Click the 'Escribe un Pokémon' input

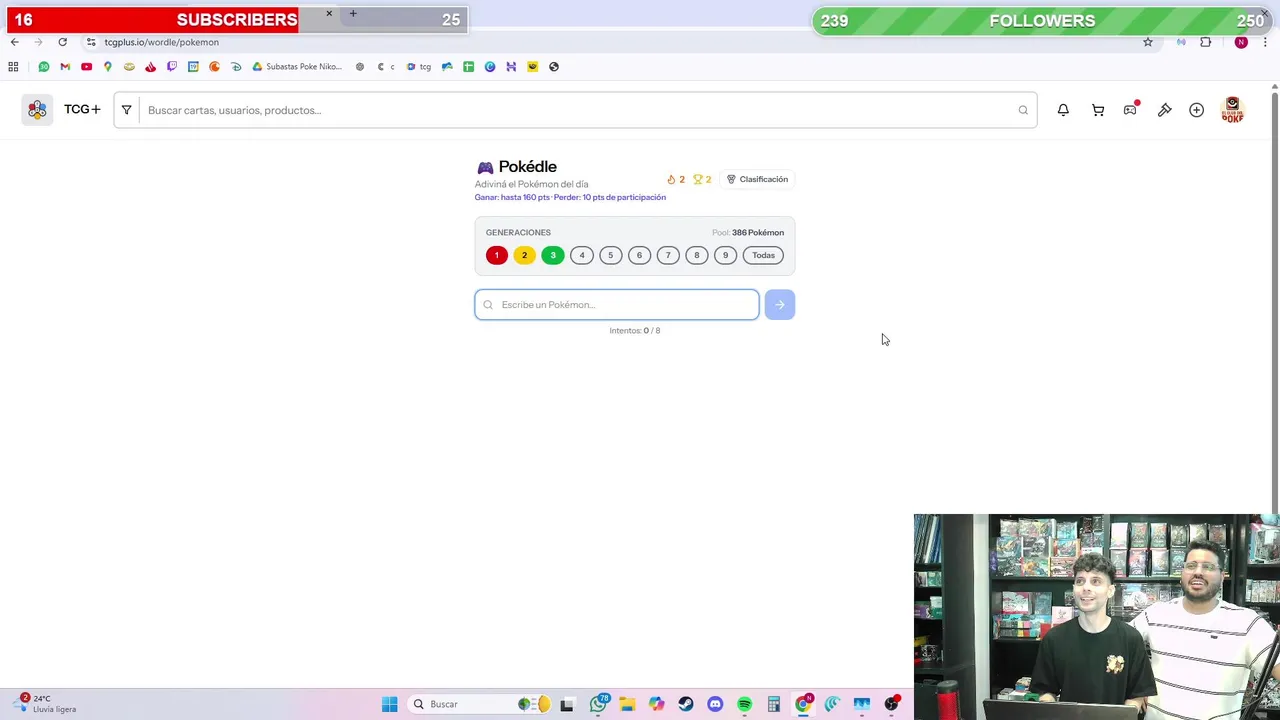617,305
